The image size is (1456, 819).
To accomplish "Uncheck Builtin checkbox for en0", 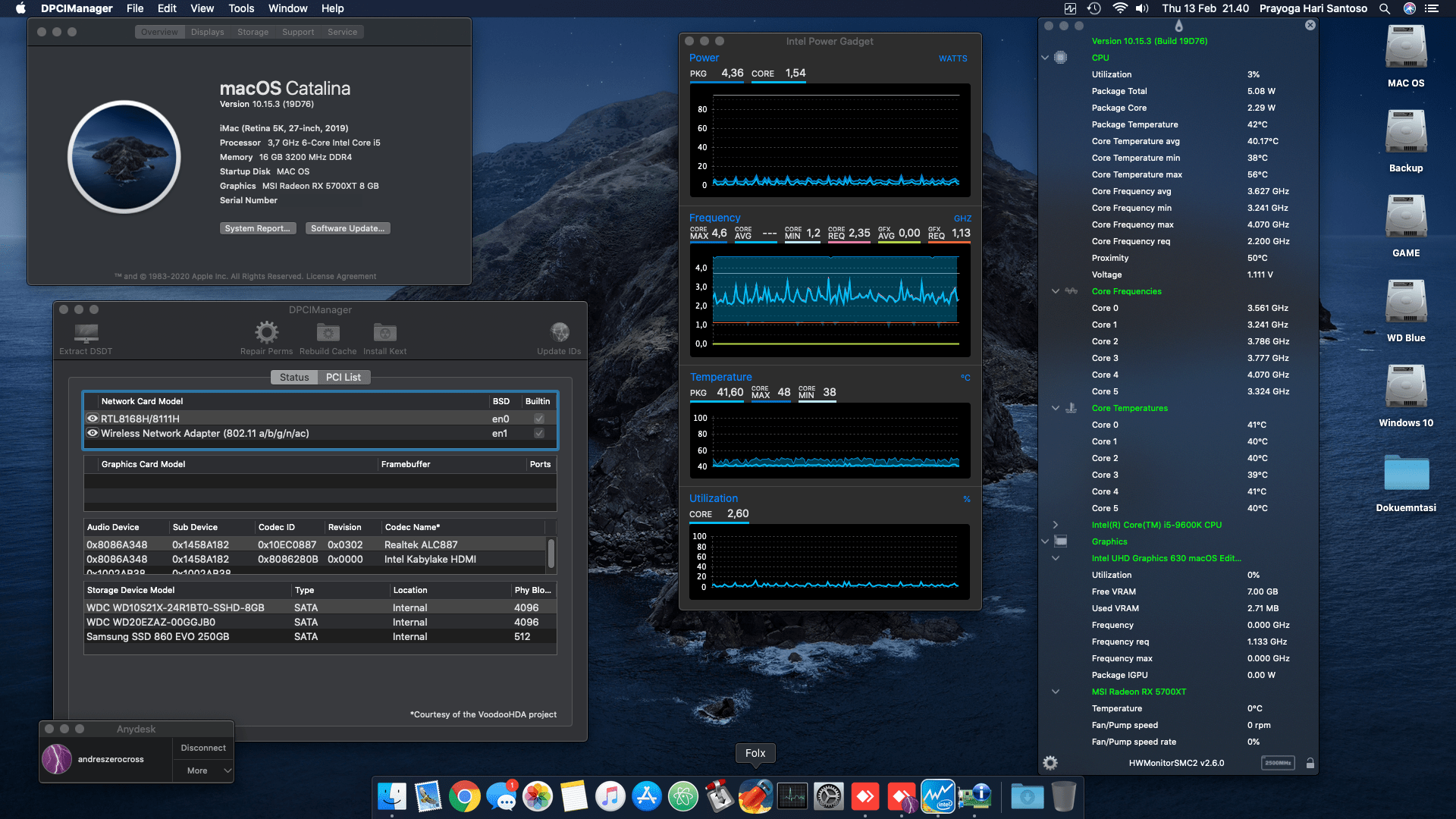I will tap(538, 418).
